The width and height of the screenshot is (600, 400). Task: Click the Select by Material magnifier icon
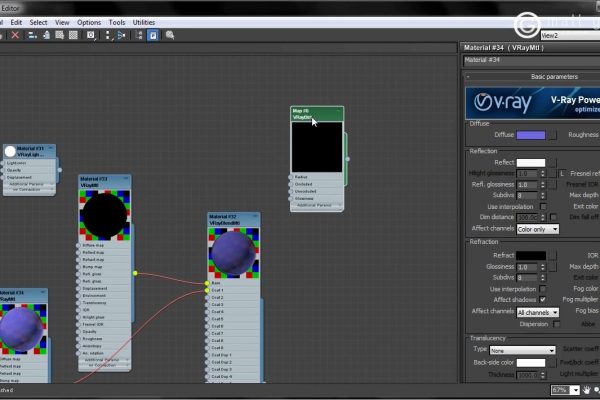[x=170, y=35]
